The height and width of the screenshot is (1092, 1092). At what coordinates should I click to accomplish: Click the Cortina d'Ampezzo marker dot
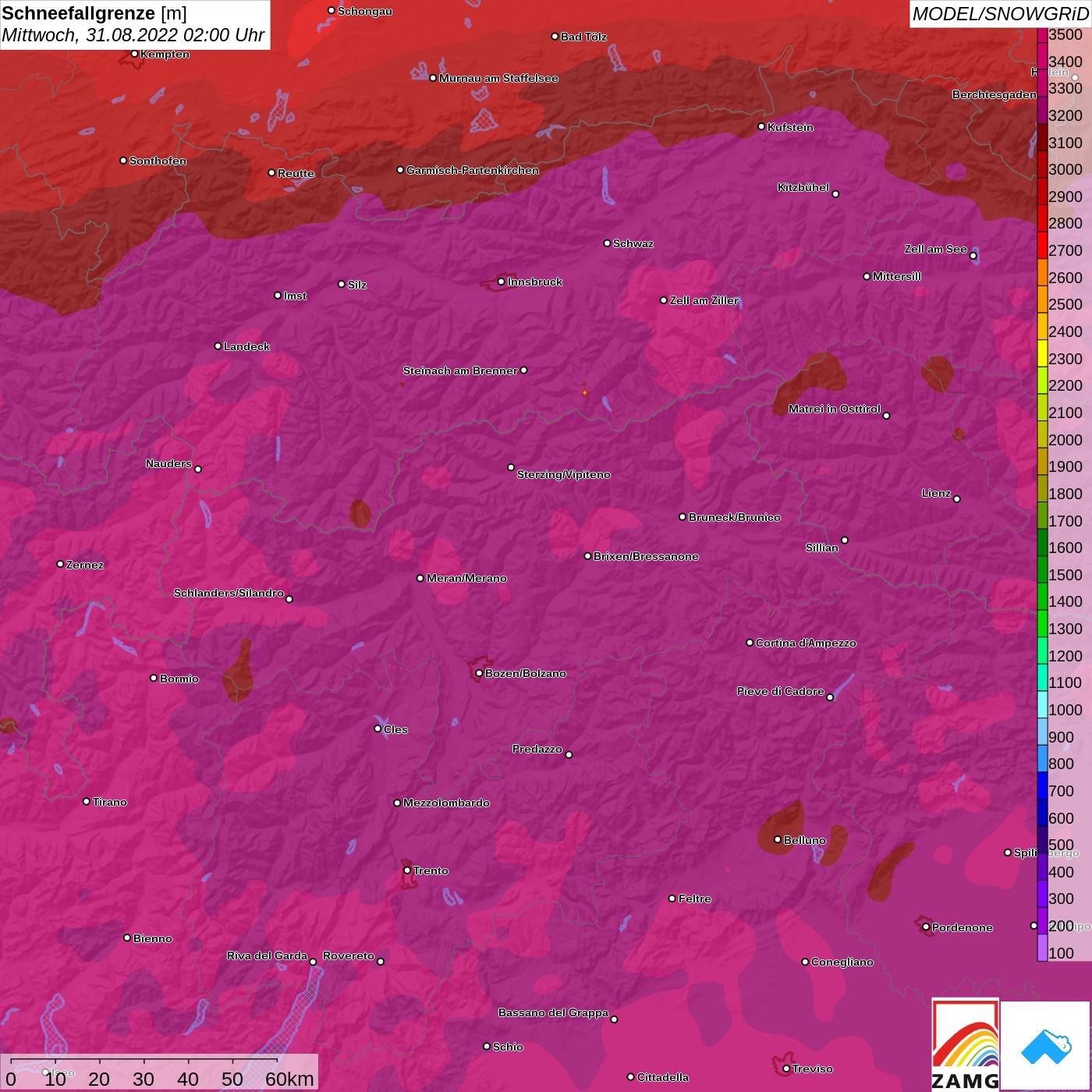tap(750, 643)
